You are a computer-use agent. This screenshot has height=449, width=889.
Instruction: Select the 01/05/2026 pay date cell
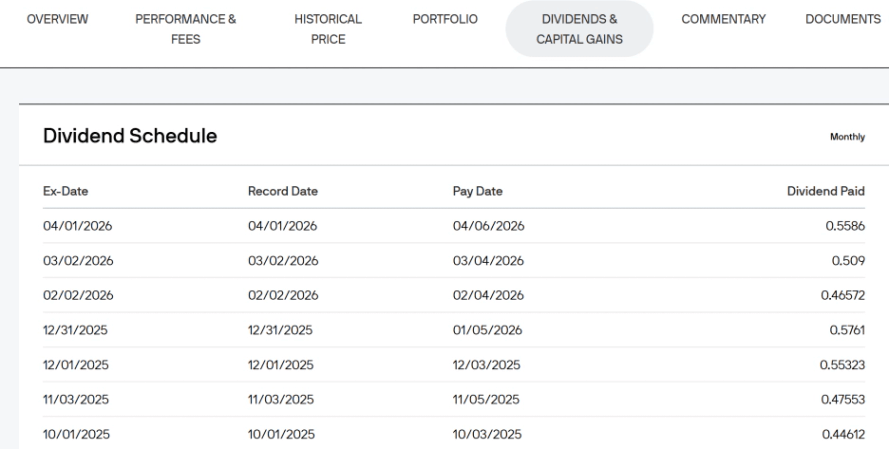488,330
